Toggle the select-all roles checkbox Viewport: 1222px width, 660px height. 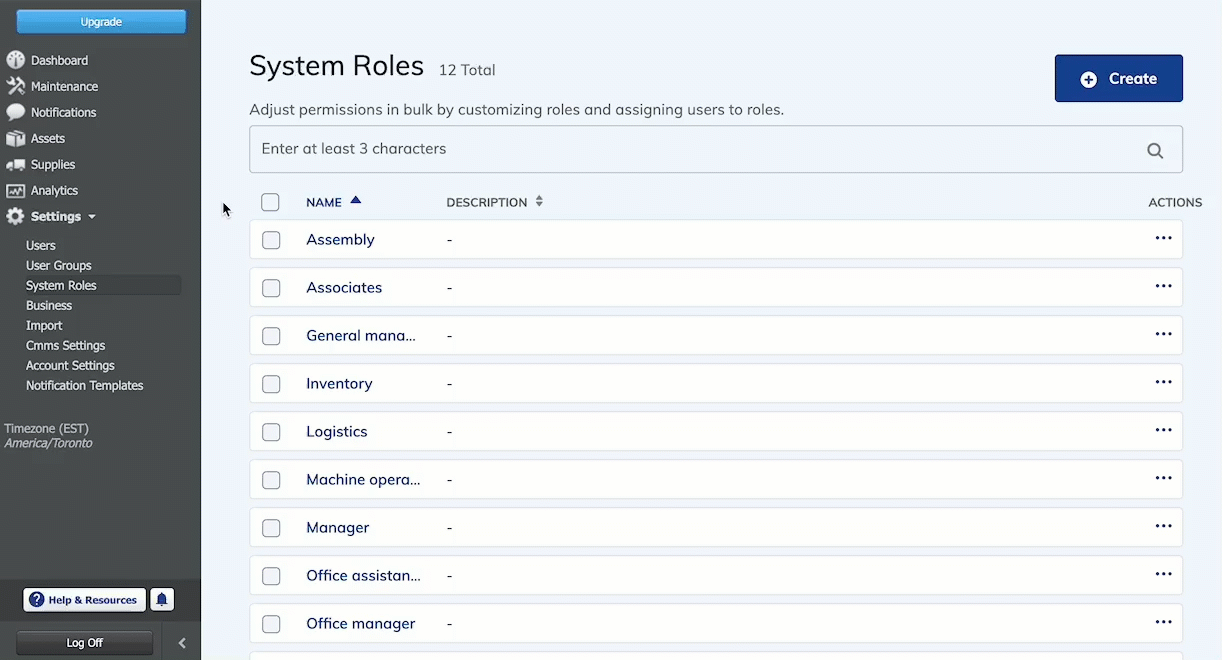(270, 202)
